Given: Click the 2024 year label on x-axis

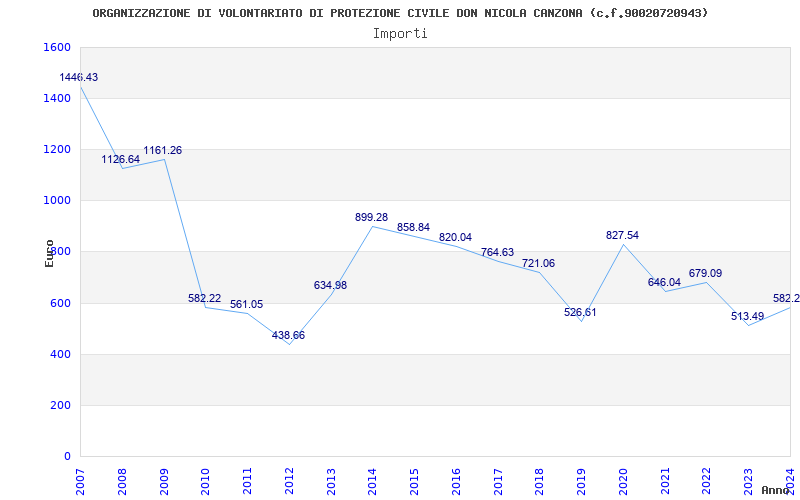Looking at the screenshot, I should click(x=790, y=480).
